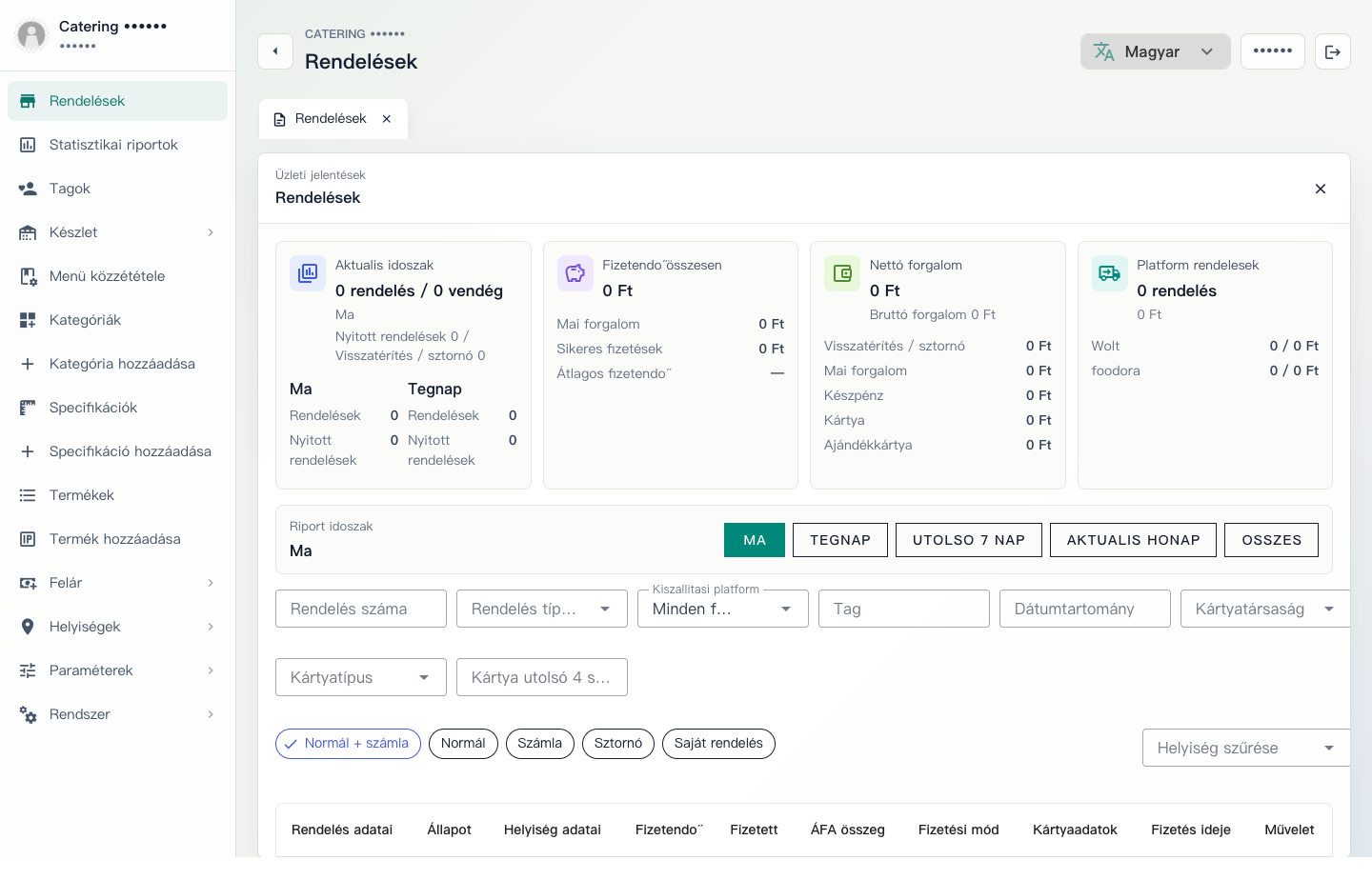The width and height of the screenshot is (1372, 880).
Task: Click the Termék hozzáadása icon
Action: [28, 539]
